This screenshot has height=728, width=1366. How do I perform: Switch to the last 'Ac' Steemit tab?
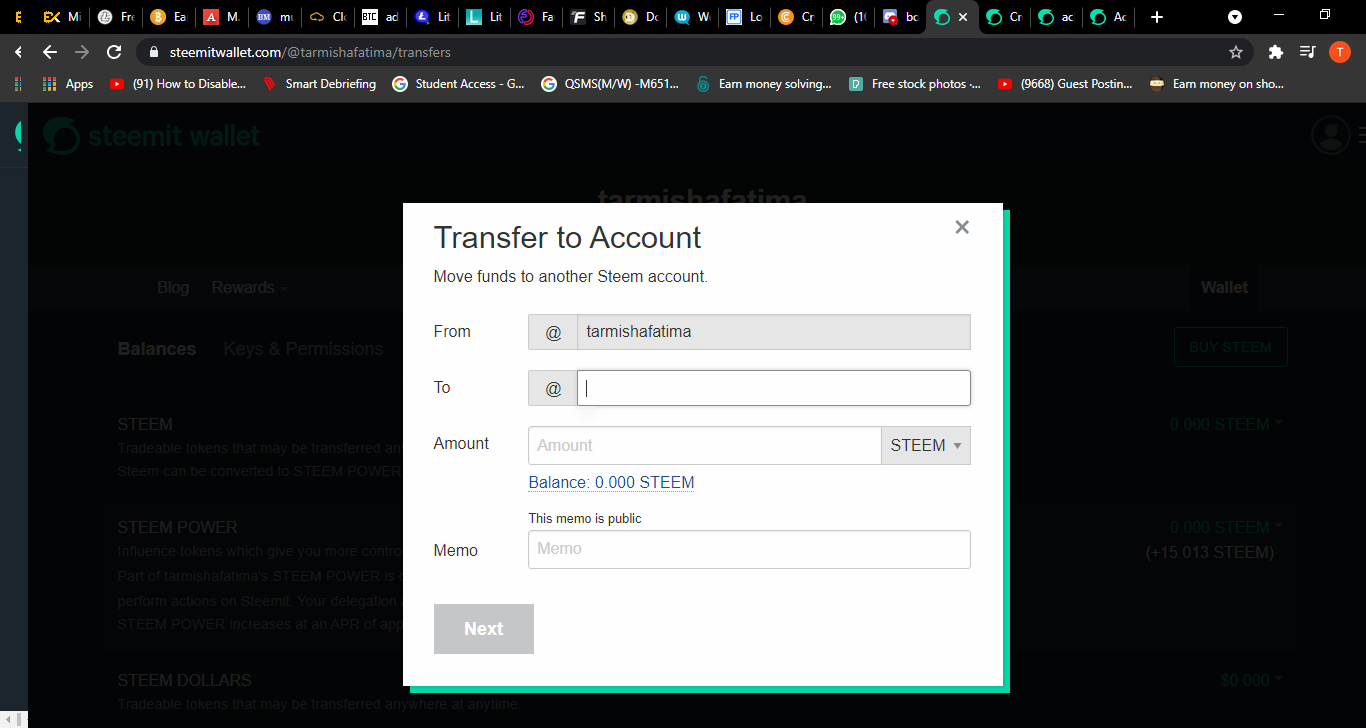click(x=1110, y=17)
